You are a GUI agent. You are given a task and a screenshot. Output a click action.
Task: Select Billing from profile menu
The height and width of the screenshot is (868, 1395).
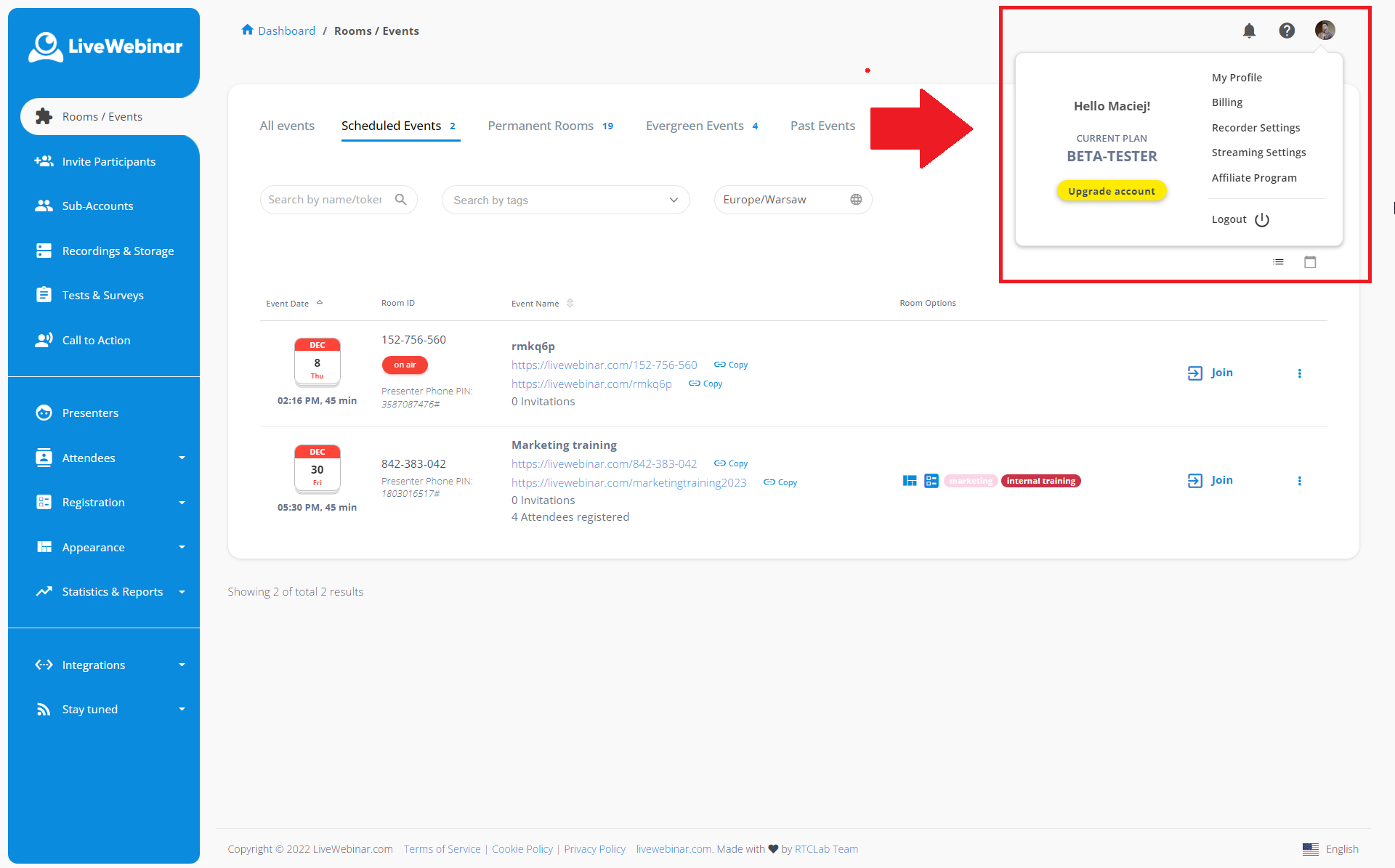(x=1226, y=102)
